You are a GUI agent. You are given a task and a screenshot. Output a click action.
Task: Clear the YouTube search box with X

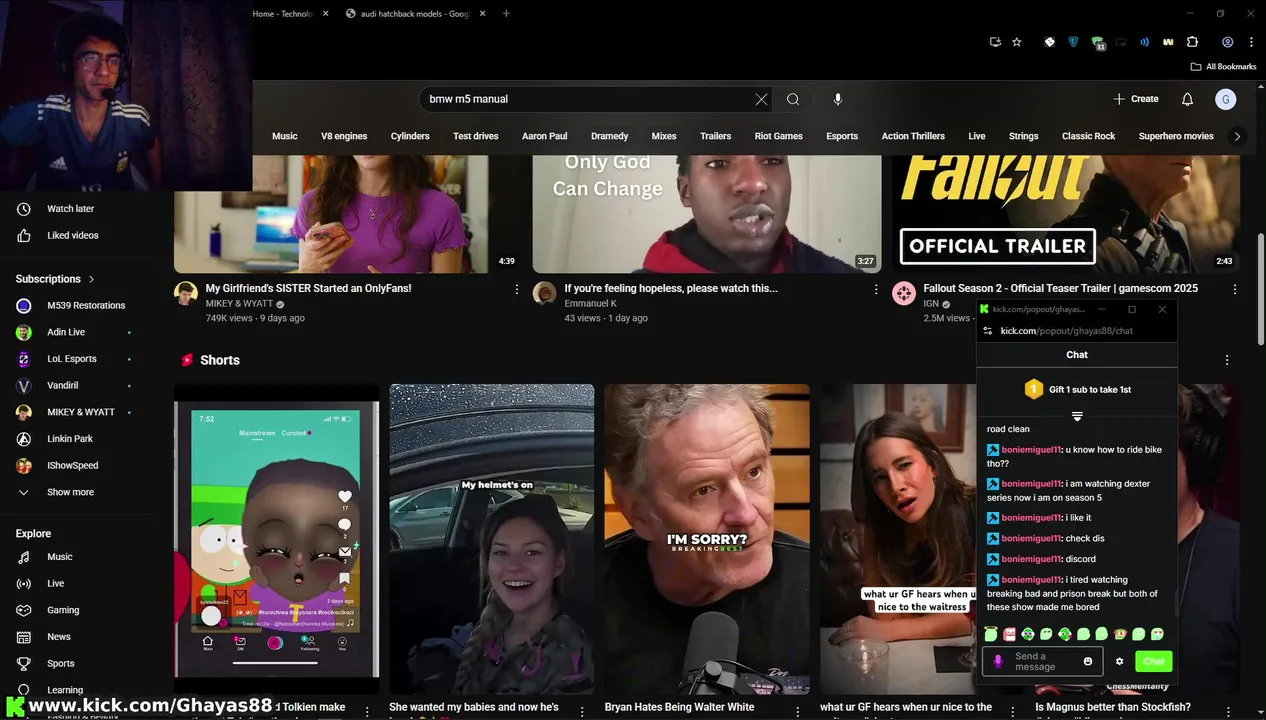[761, 99]
